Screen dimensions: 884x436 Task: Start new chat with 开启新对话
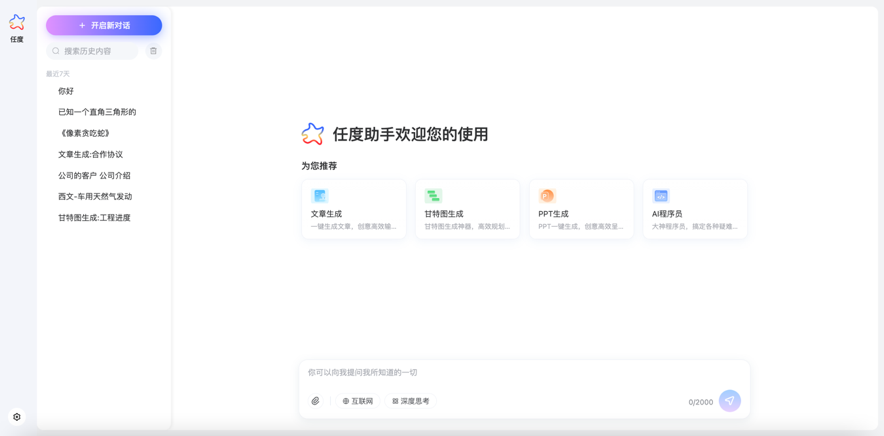[104, 25]
